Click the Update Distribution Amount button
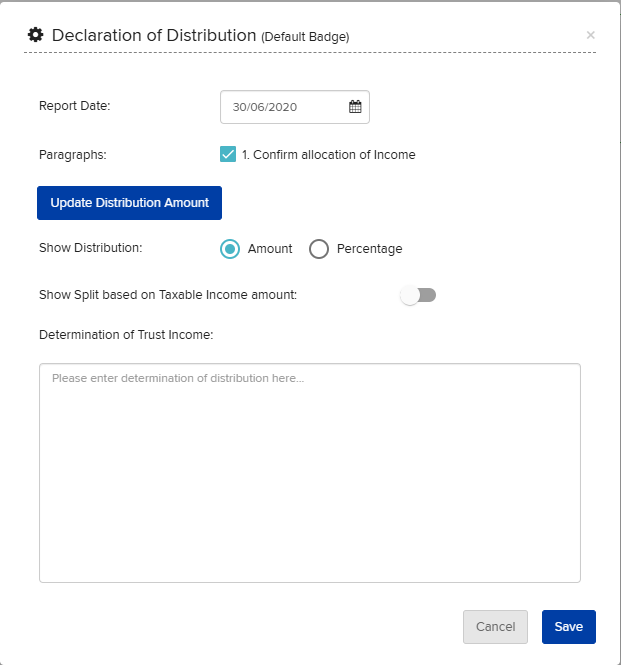 [x=129, y=203]
